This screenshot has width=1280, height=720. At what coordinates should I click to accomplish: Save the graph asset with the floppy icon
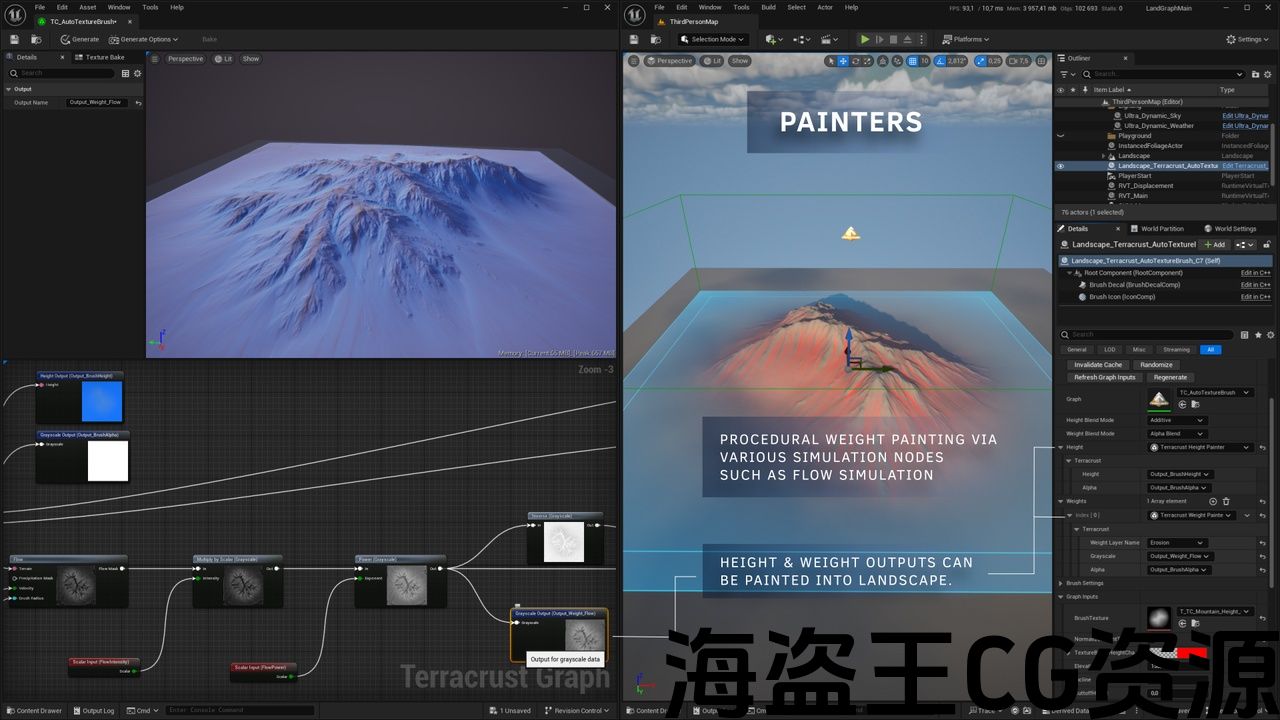tap(15, 39)
